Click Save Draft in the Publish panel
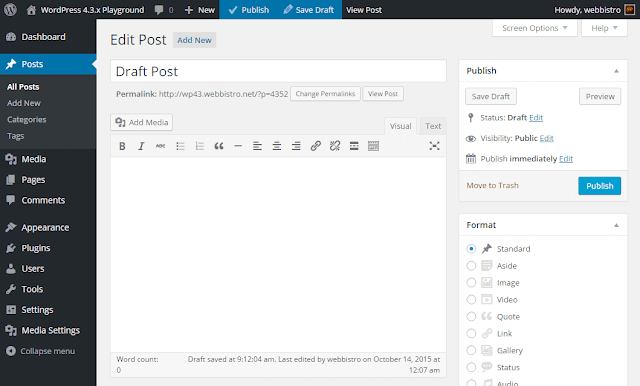Image resolution: width=640 pixels, height=386 pixels. click(491, 96)
